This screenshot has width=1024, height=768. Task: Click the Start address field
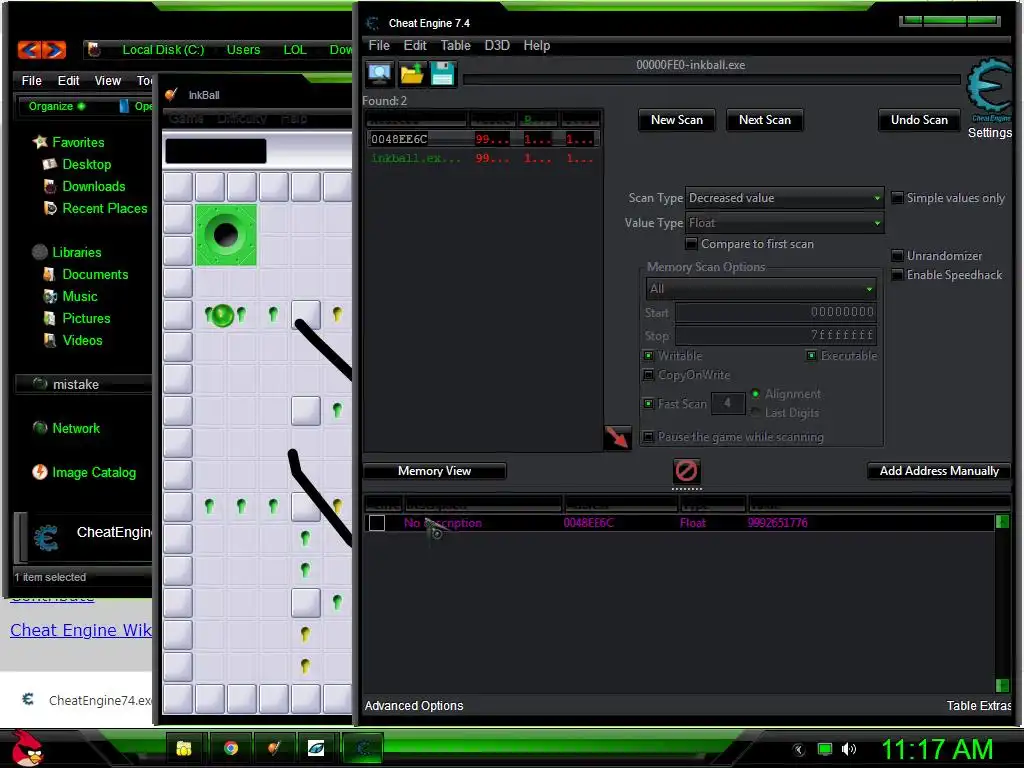[x=775, y=312]
